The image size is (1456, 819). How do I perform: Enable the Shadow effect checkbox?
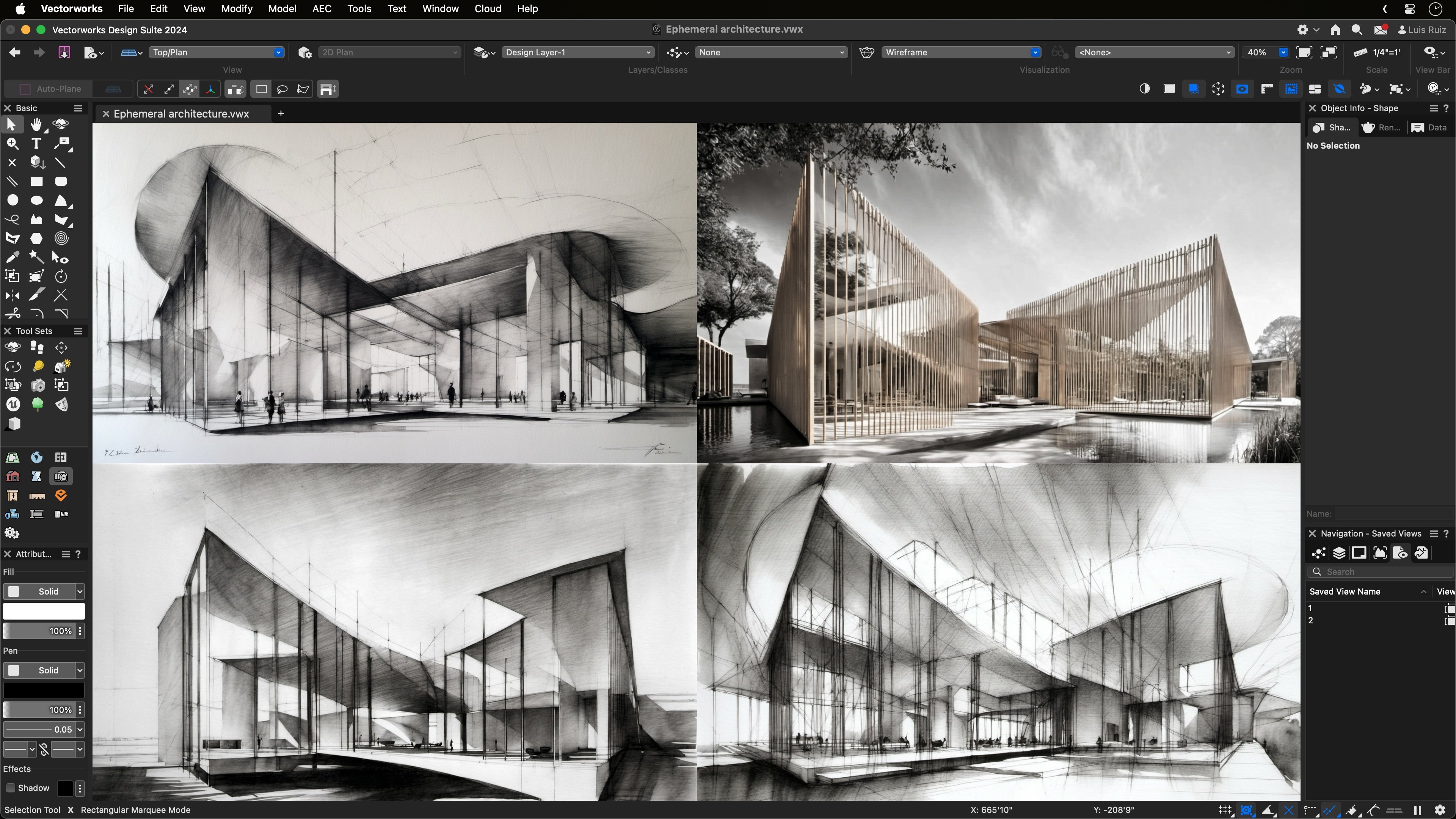[x=10, y=788]
